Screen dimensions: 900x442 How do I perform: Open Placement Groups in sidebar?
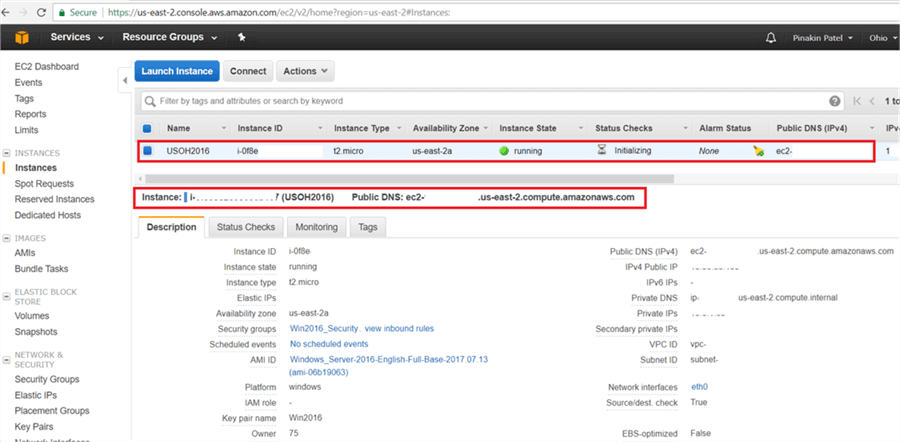point(52,411)
